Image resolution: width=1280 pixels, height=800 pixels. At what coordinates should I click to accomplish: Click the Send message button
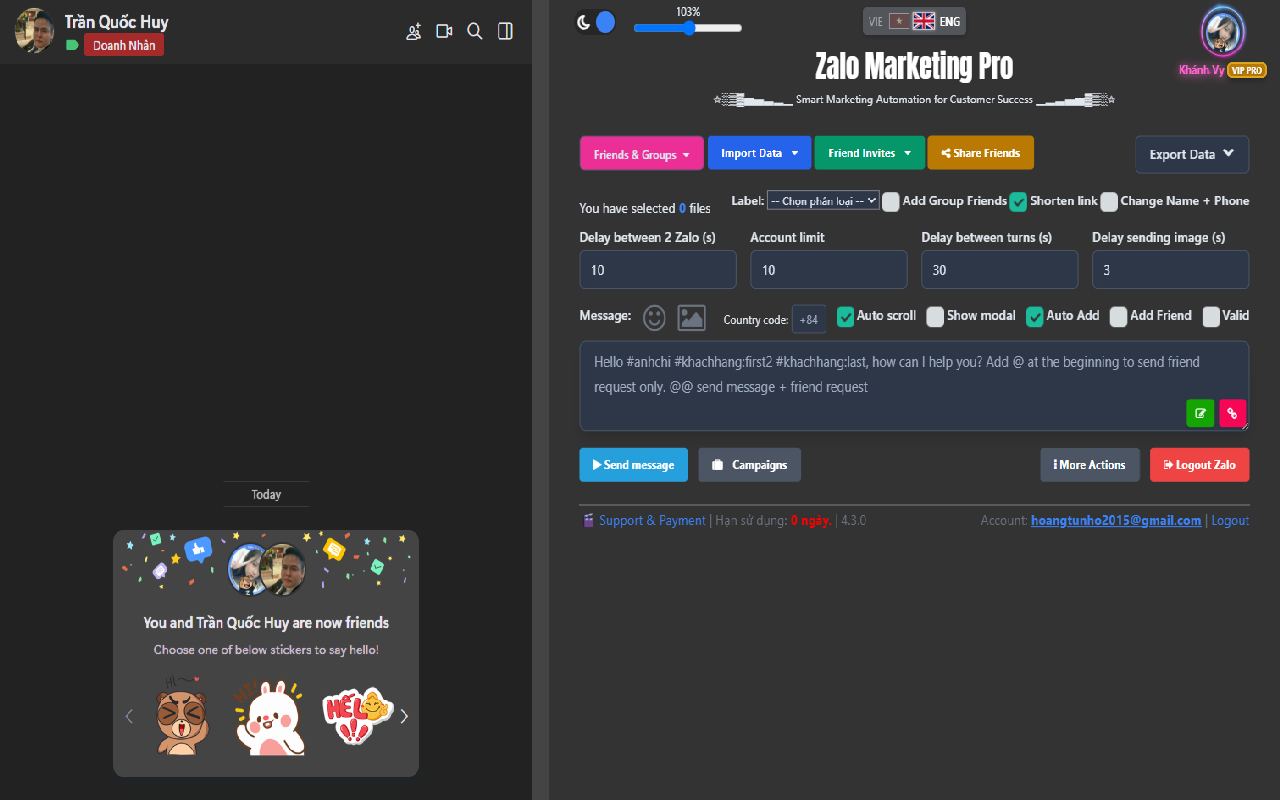pyautogui.click(x=633, y=464)
